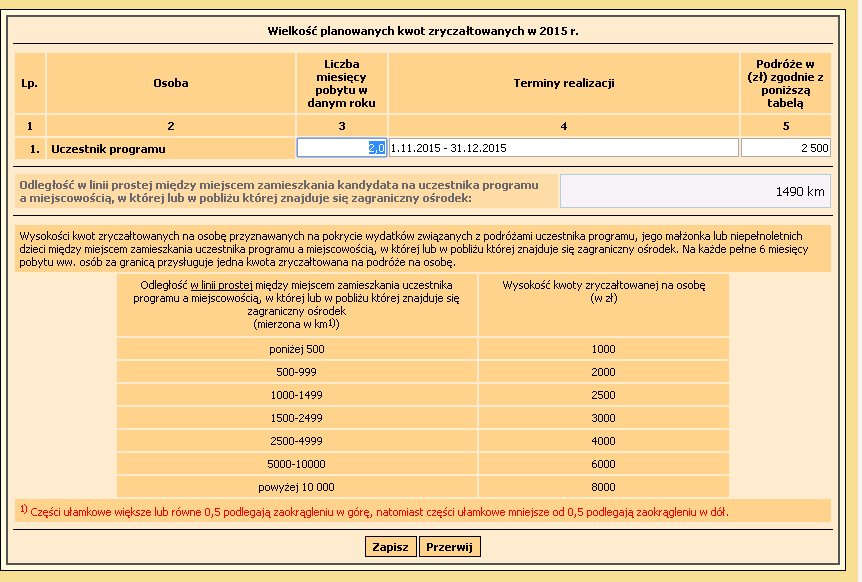Screen dimensions: 862x582
Task: Click the 'Wysokość kwoty zryczałtowanej na osobę' header
Action: (x=604, y=305)
